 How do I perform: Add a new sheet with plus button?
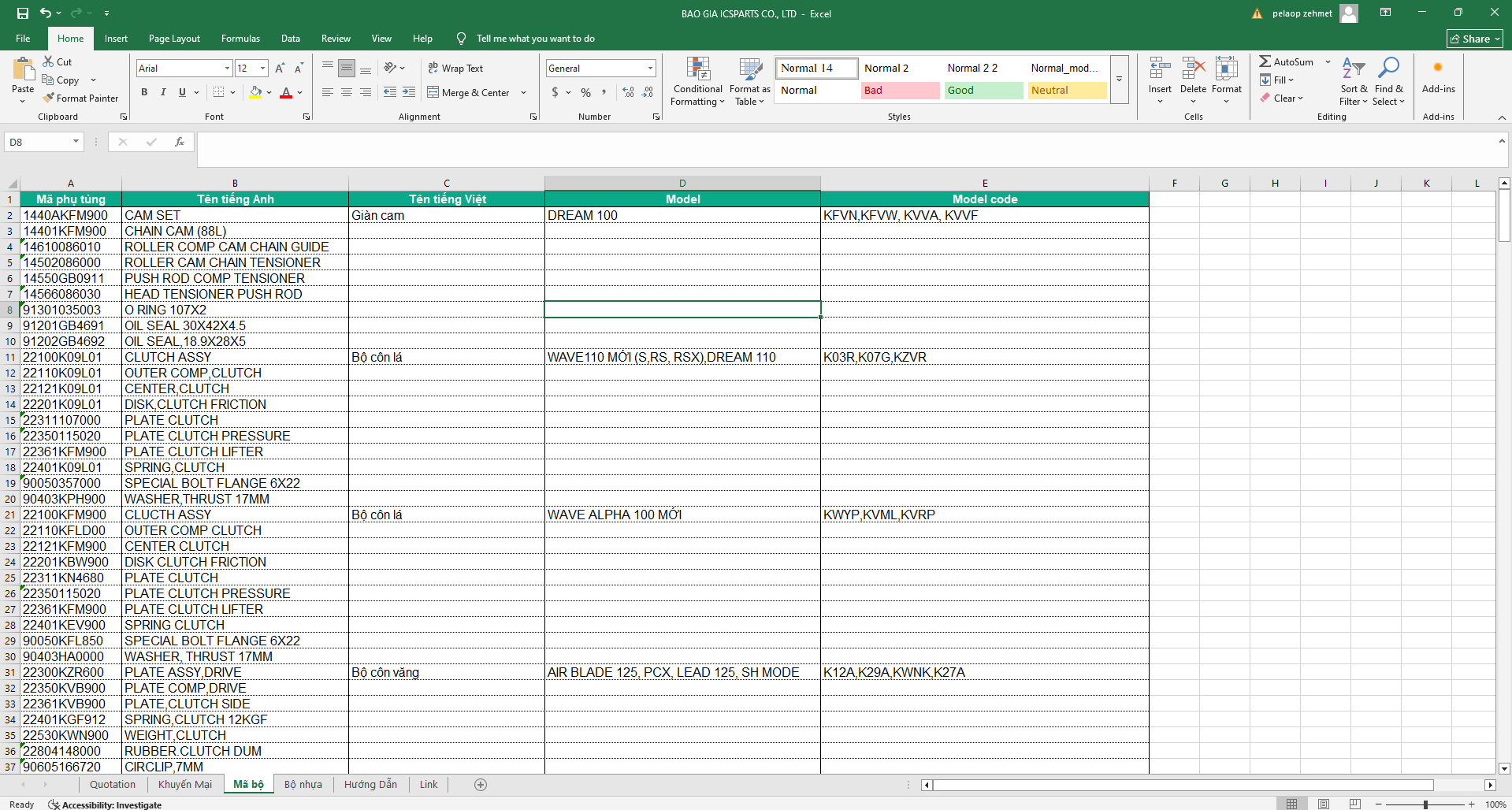pyautogui.click(x=481, y=784)
